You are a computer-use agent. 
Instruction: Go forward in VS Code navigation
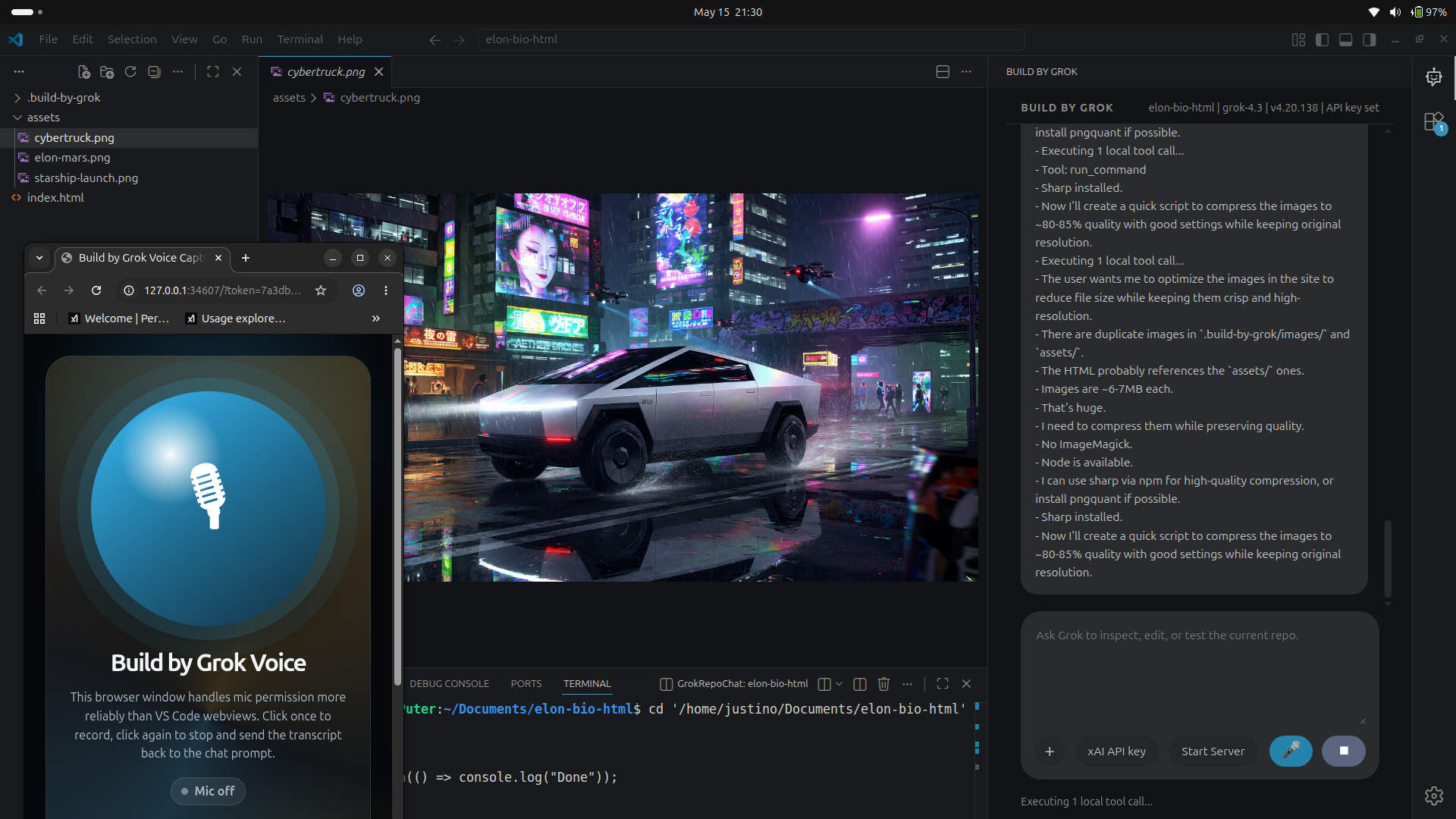click(x=459, y=39)
